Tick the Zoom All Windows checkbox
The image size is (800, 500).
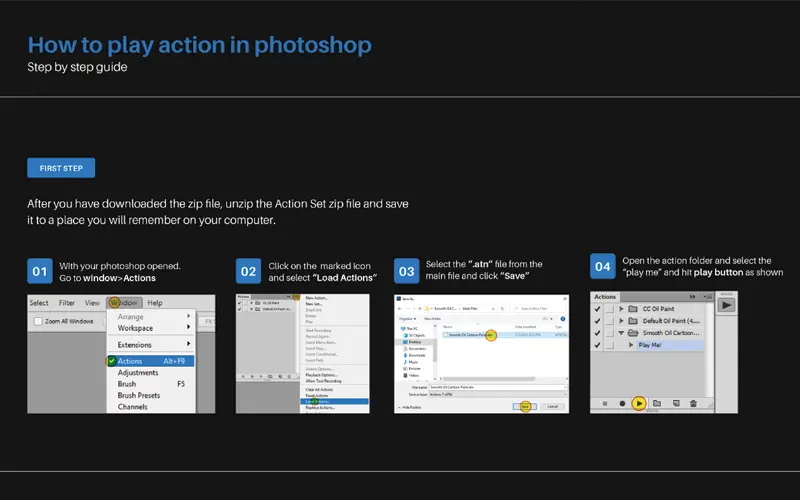[x=38, y=321]
